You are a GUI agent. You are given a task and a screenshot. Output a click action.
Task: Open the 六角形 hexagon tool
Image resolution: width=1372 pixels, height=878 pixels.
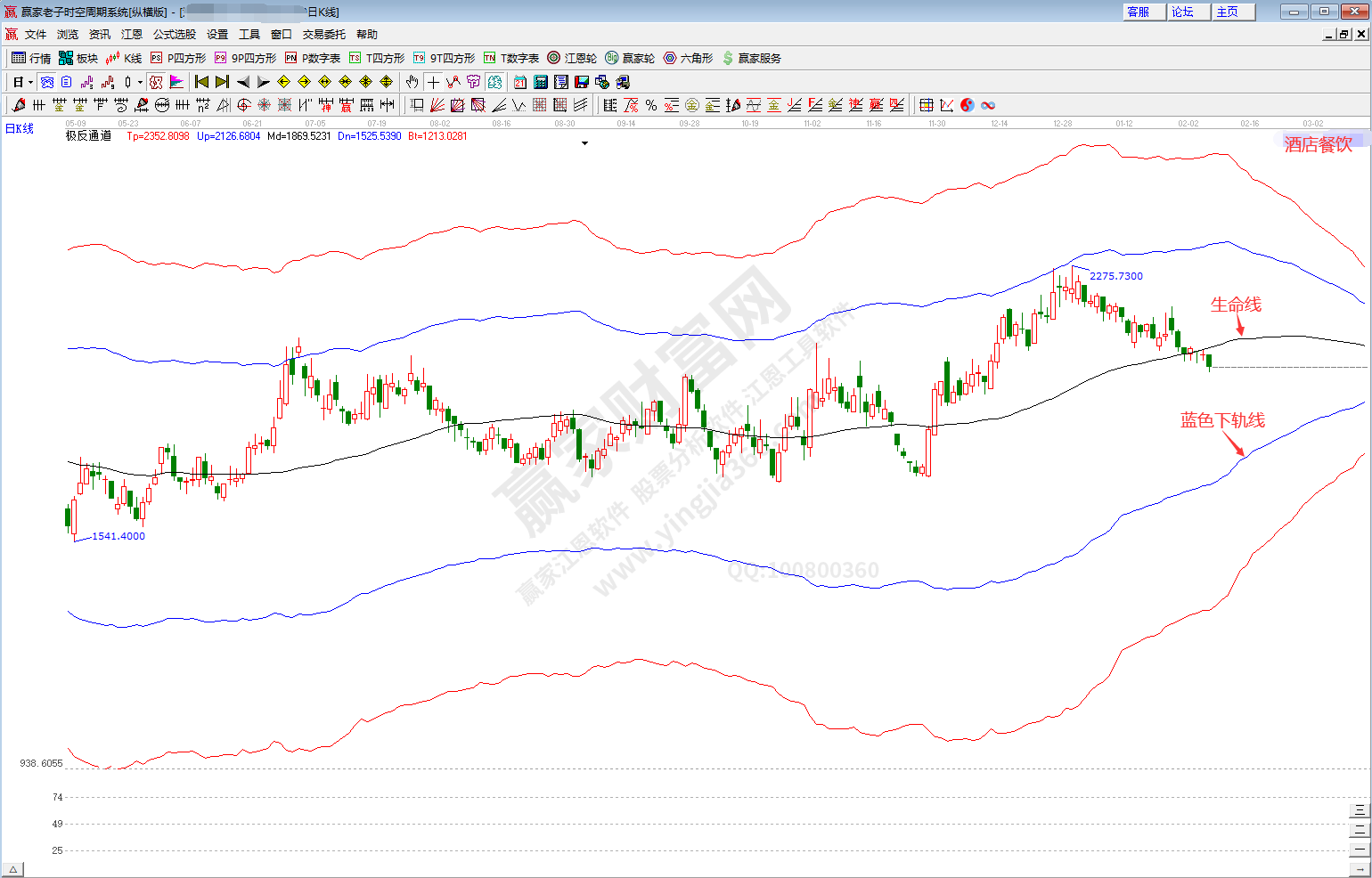688,58
